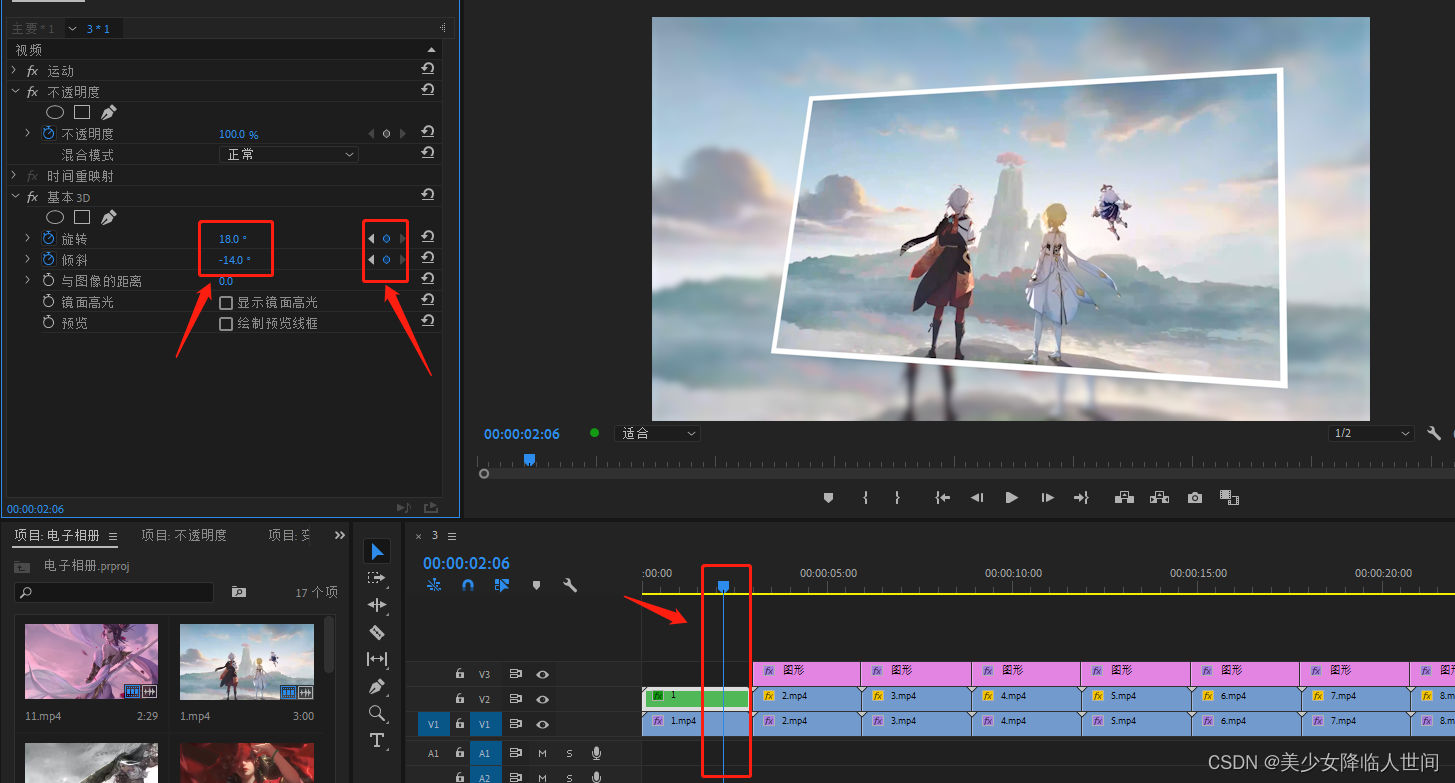Toggle linked selection in timeline header
This screenshot has height=783, width=1455.
pos(502,585)
